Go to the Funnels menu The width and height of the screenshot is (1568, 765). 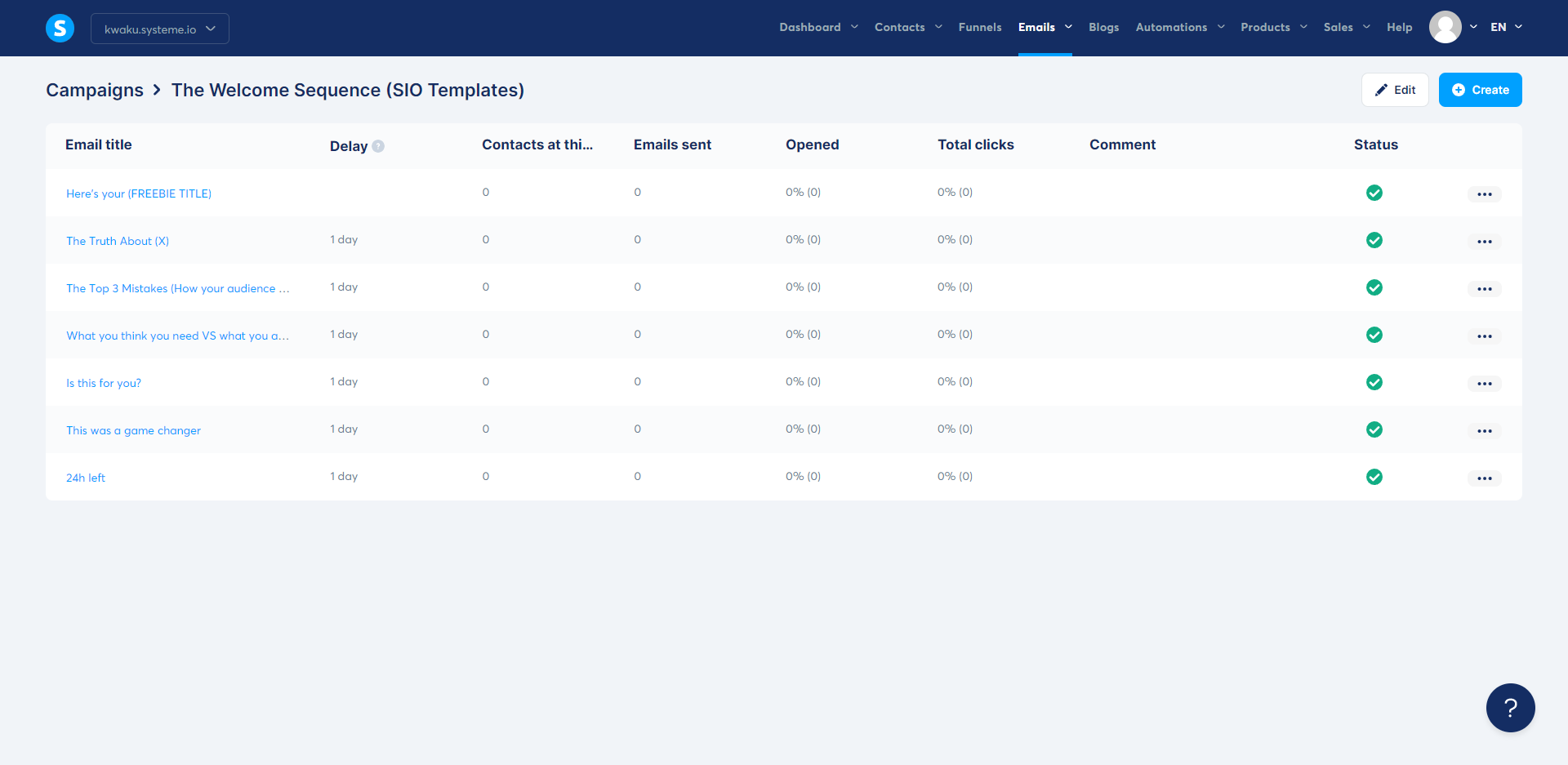coord(979,27)
